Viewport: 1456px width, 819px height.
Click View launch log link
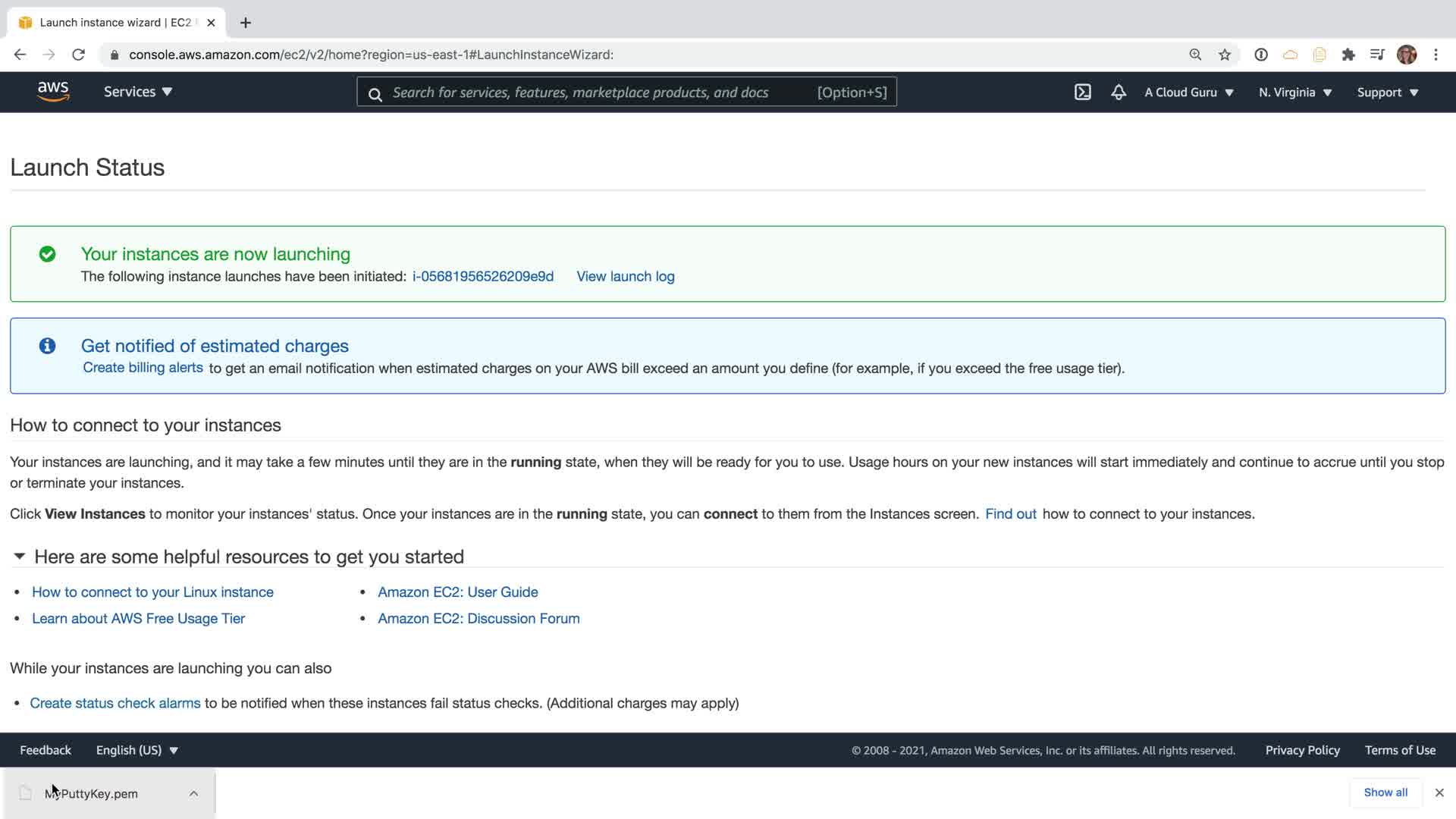[625, 277]
